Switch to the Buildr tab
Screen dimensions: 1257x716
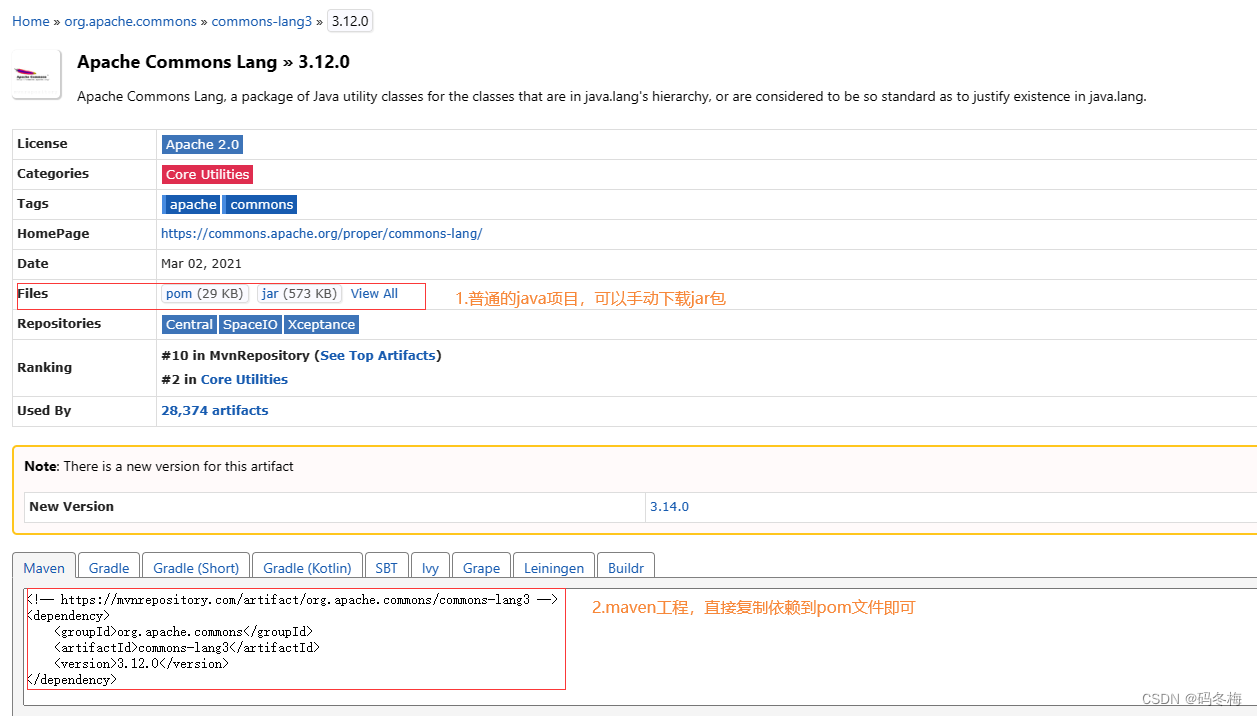click(x=626, y=567)
